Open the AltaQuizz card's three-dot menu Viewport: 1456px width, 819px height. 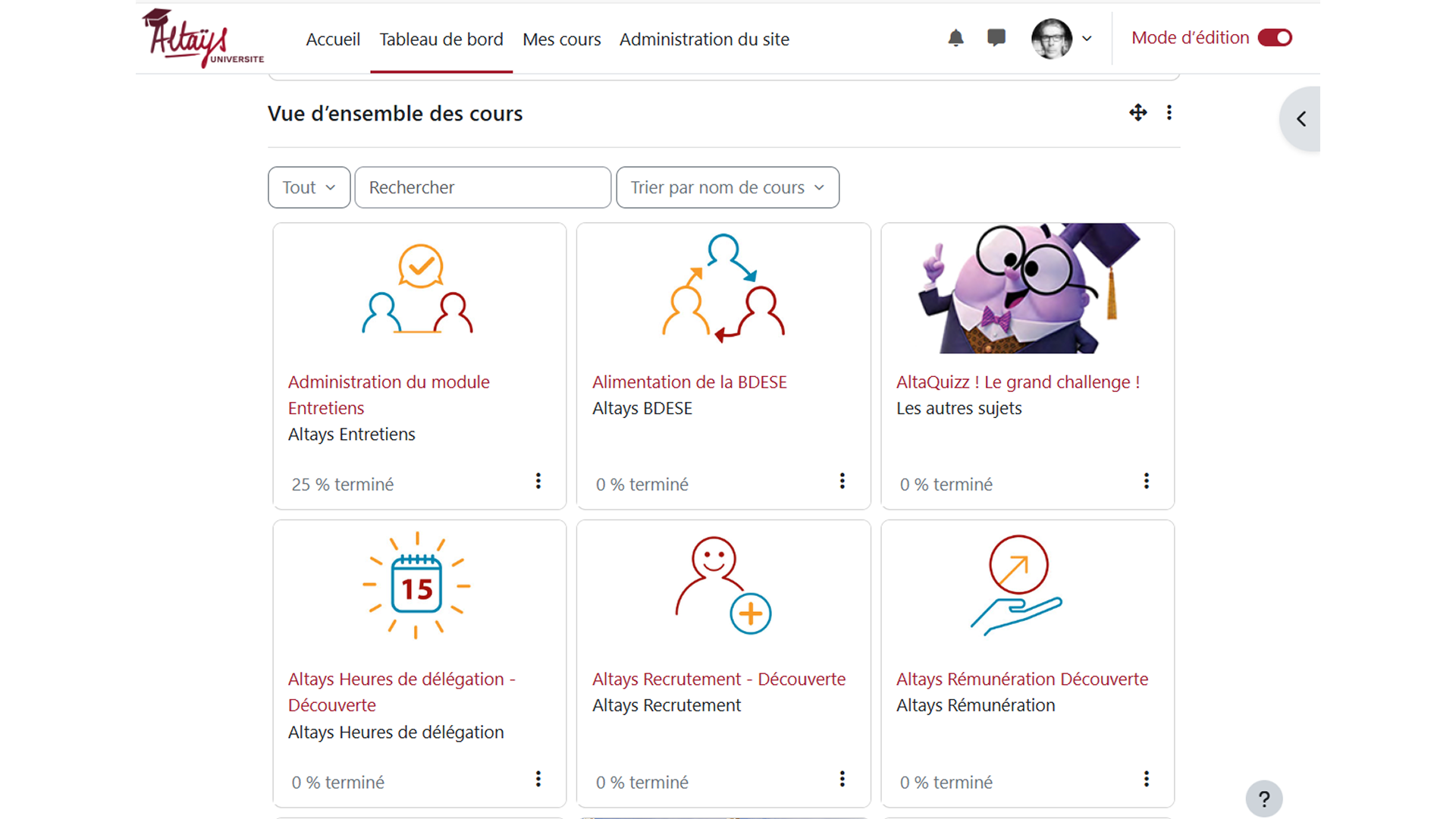click(1146, 482)
